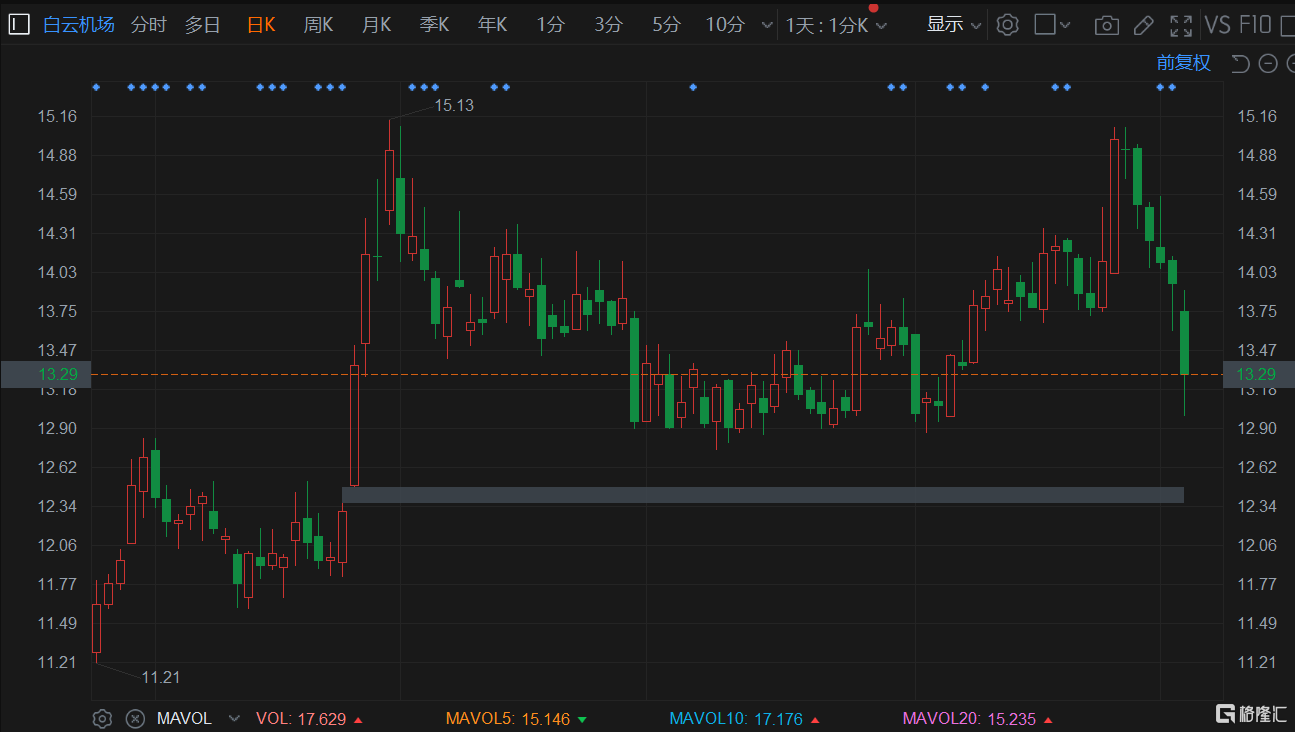Click the MAVOL20: 15.235 reading
Image resolution: width=1295 pixels, height=732 pixels.
point(978,718)
